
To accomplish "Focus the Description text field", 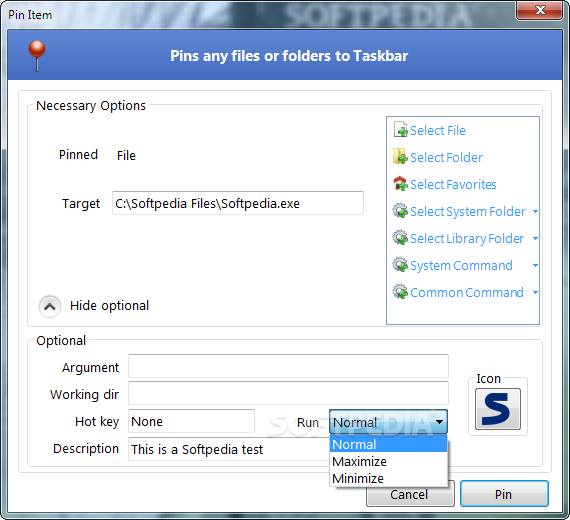I will point(229,449).
